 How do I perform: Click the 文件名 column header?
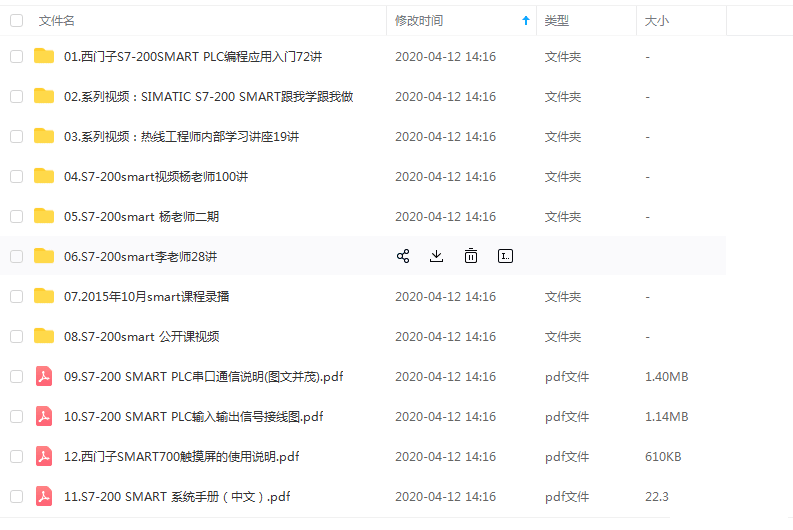click(57, 20)
